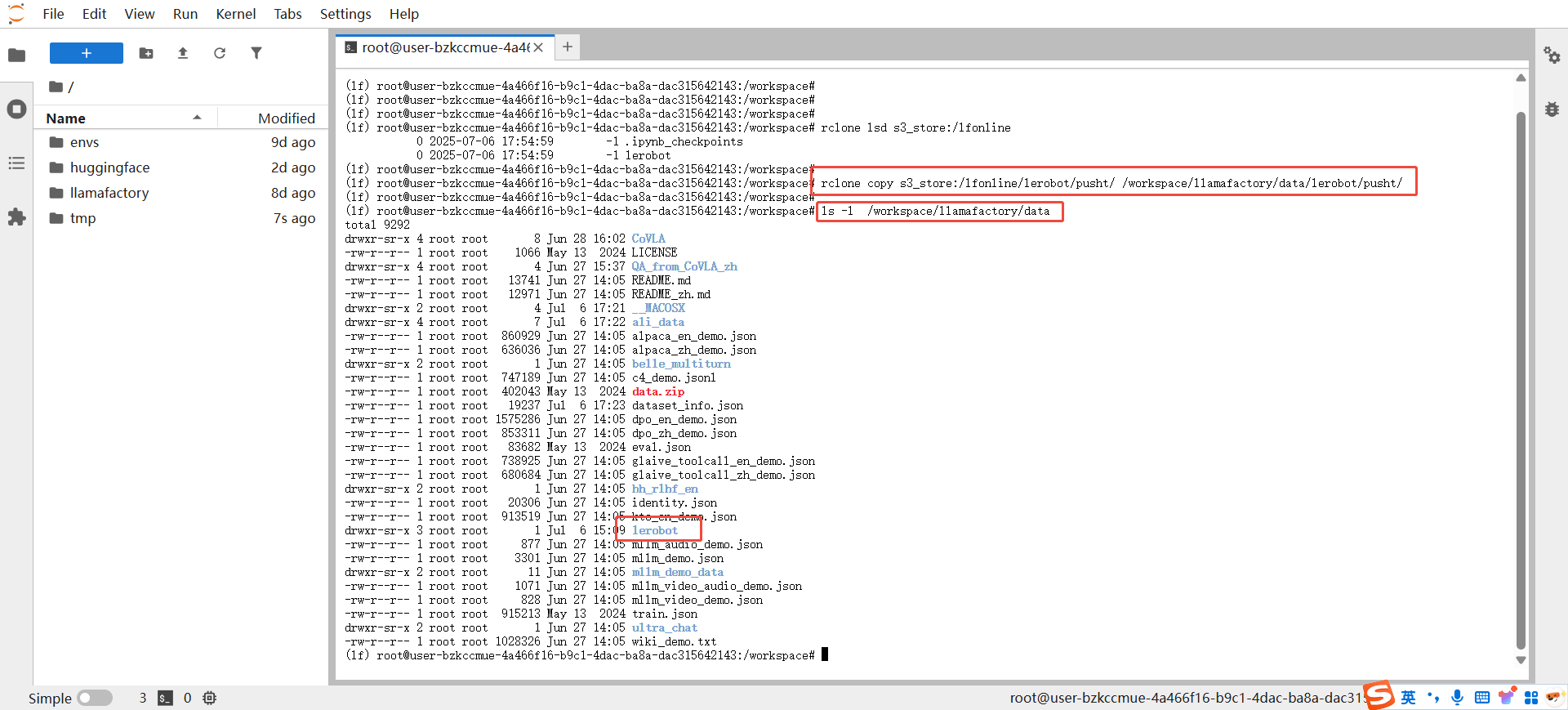The image size is (1568, 710).
Task: Open the Kernel menu
Action: pyautogui.click(x=235, y=14)
